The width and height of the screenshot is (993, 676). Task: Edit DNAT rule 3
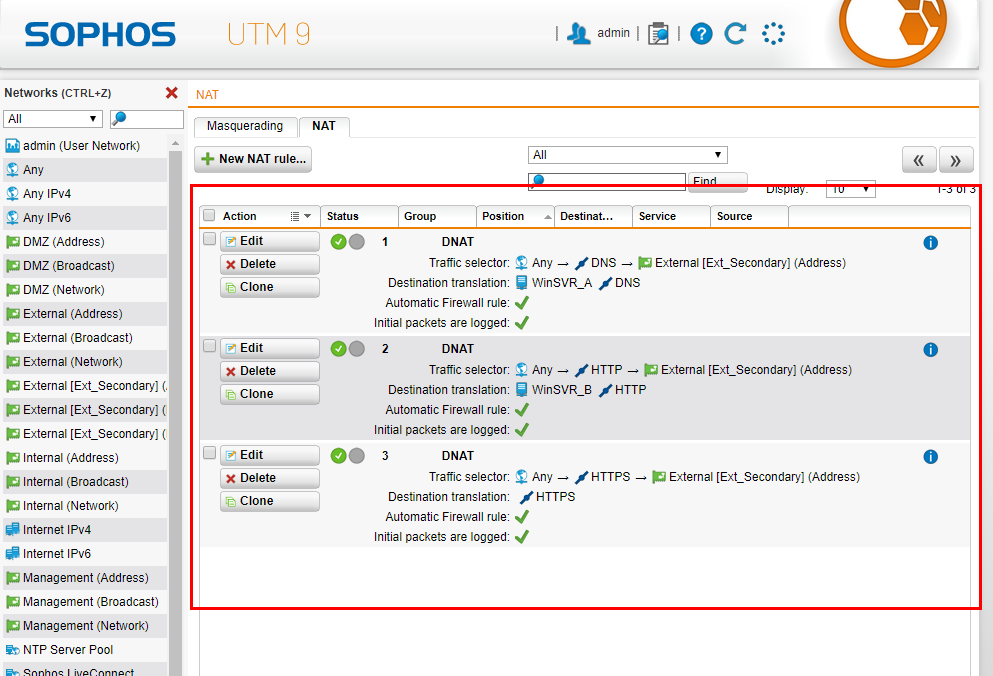(270, 456)
